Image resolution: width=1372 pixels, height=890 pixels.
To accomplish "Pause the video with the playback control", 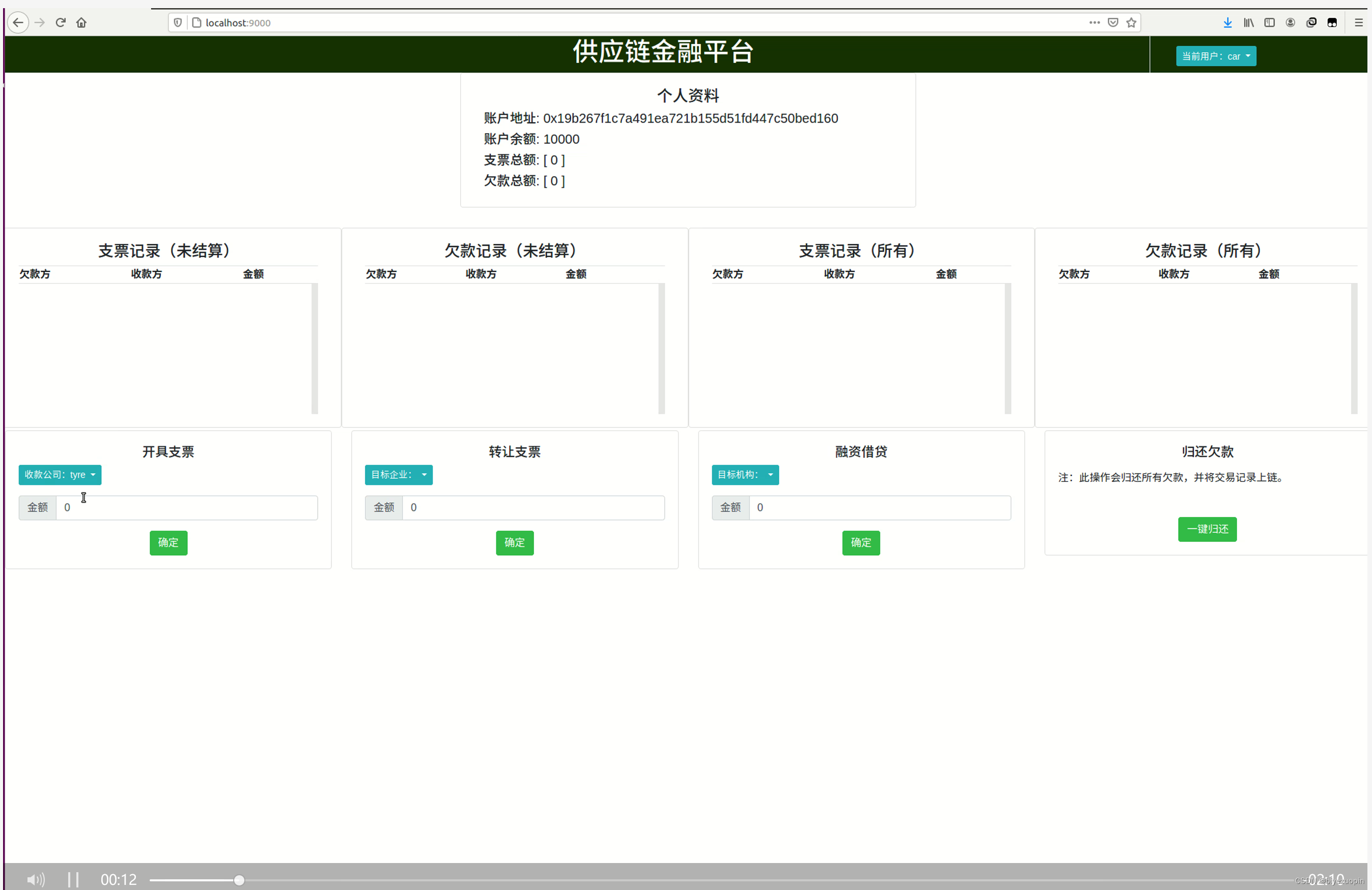I will point(73,880).
